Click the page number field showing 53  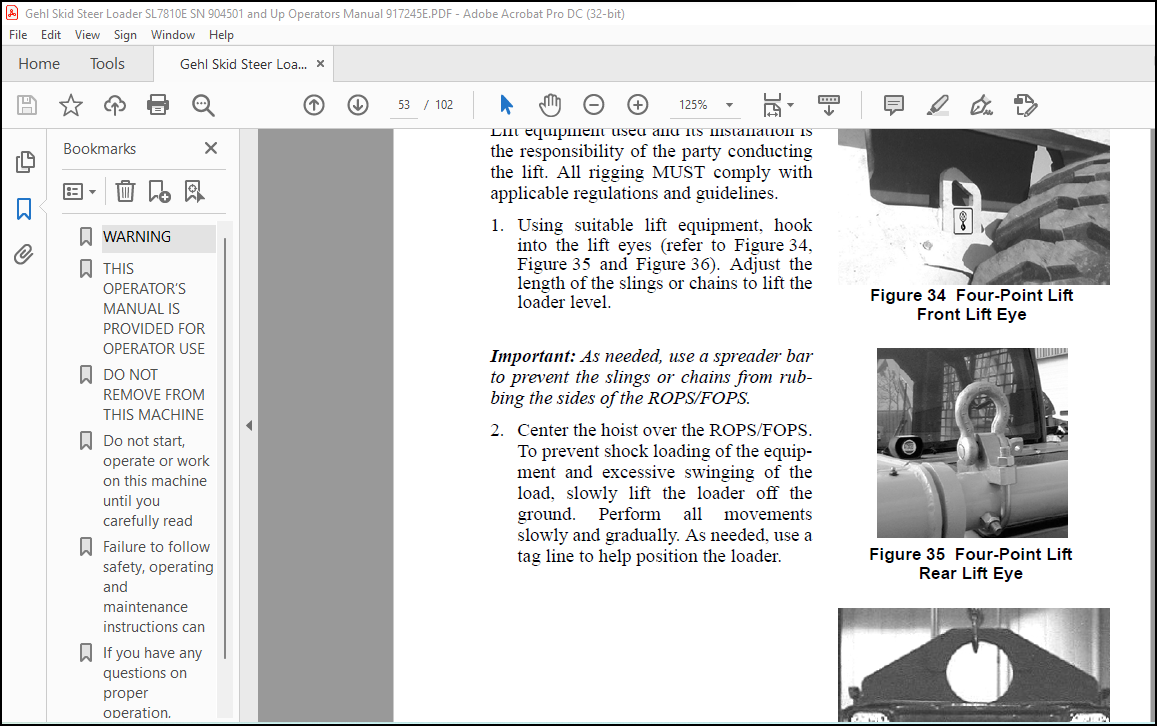404,105
